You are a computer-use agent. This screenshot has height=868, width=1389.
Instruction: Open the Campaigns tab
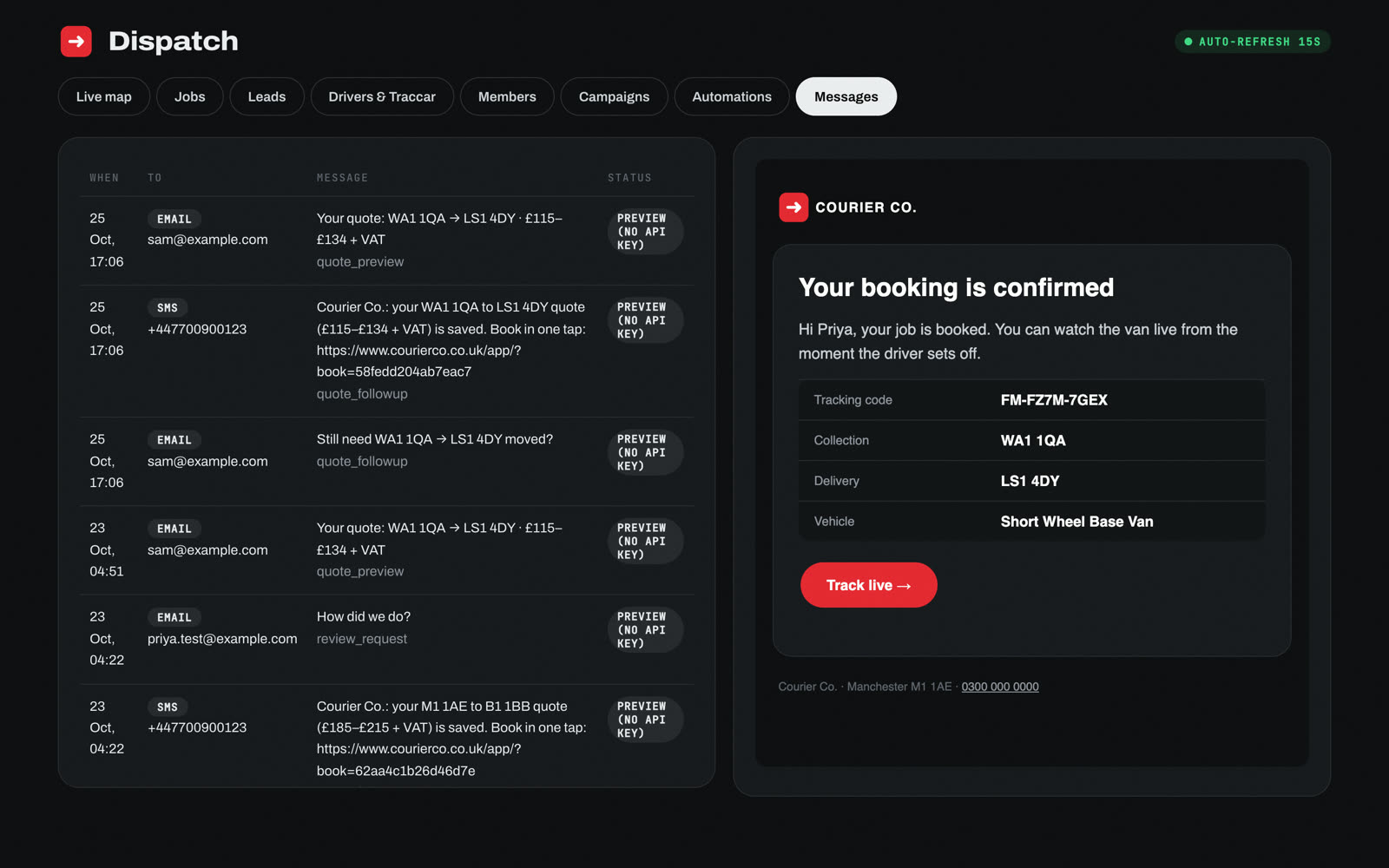tap(614, 96)
